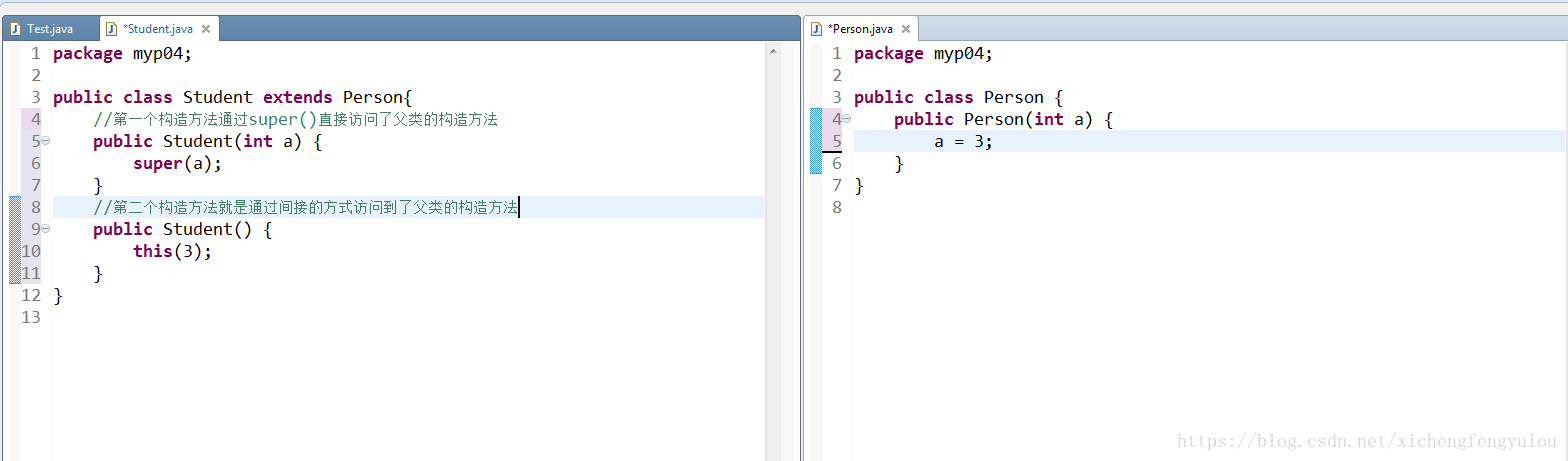Click the 'public Student(int a) {' line
Viewport: 1568px width, 461px height.
(207, 141)
